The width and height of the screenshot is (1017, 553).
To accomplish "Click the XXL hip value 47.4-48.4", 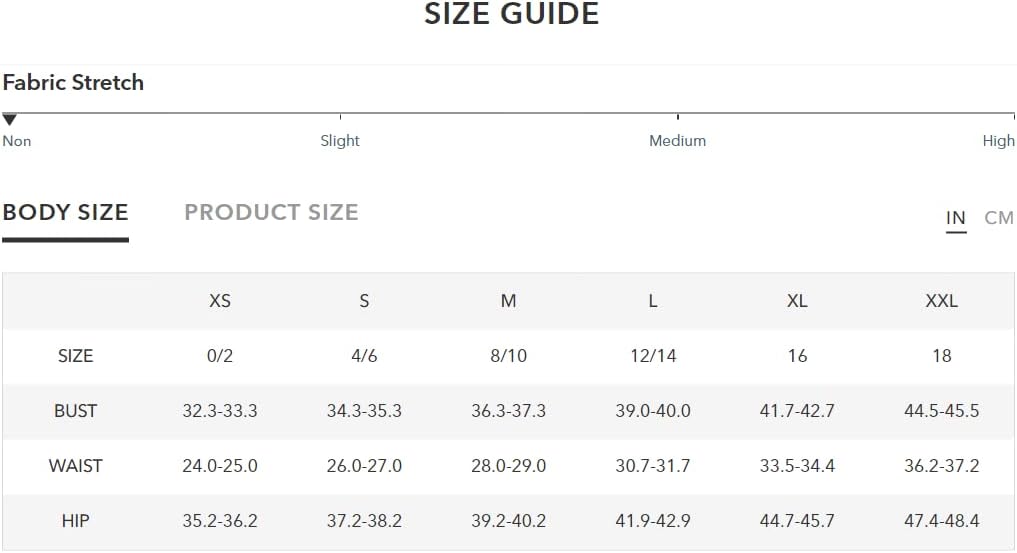I will 941,521.
